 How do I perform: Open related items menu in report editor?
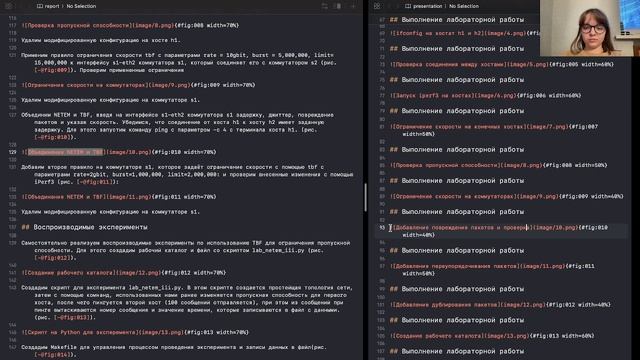[x=9, y=6]
